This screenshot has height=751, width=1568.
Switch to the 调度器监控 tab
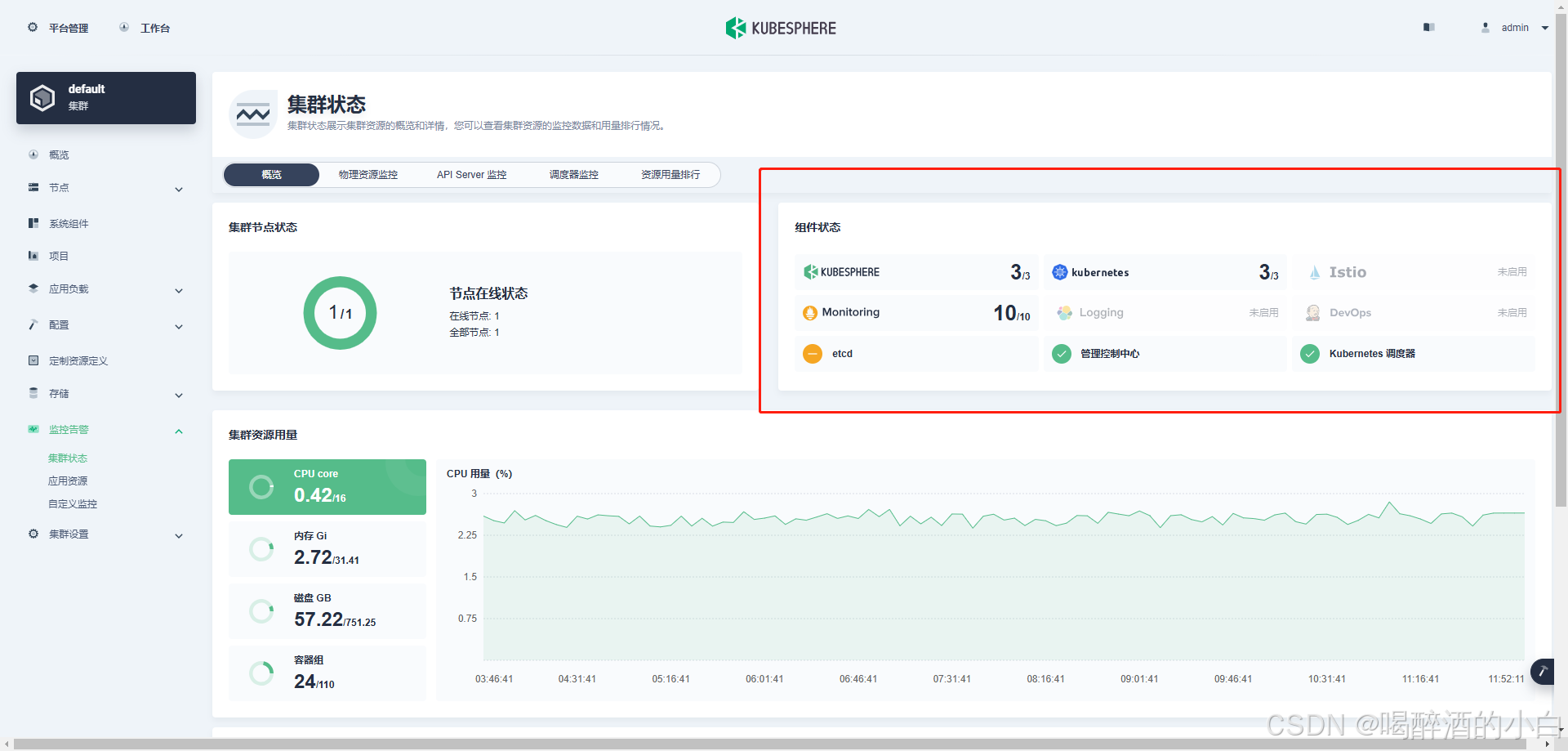[x=574, y=175]
